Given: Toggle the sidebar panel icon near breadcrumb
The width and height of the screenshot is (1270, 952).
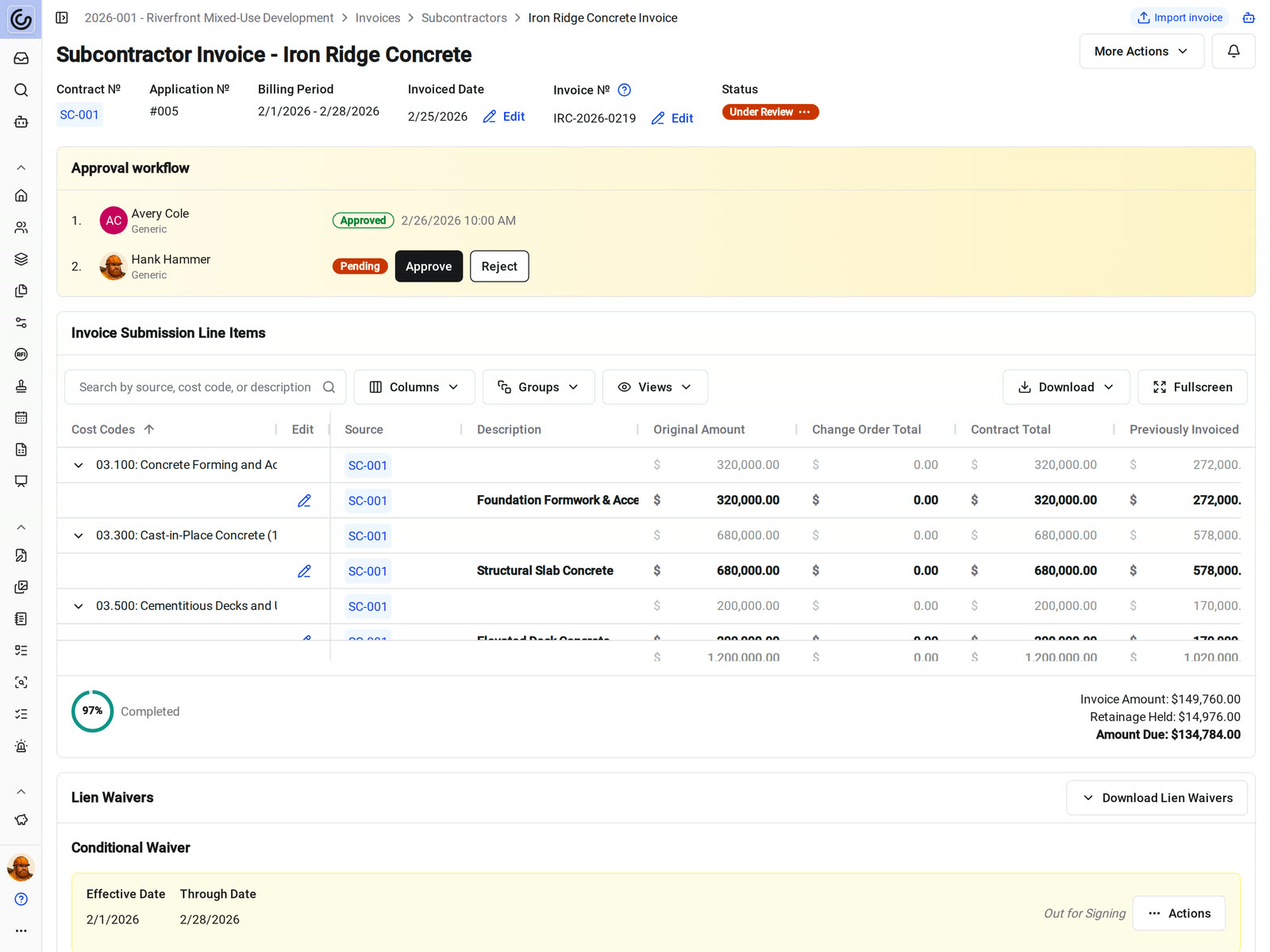Looking at the screenshot, I should pos(62,17).
